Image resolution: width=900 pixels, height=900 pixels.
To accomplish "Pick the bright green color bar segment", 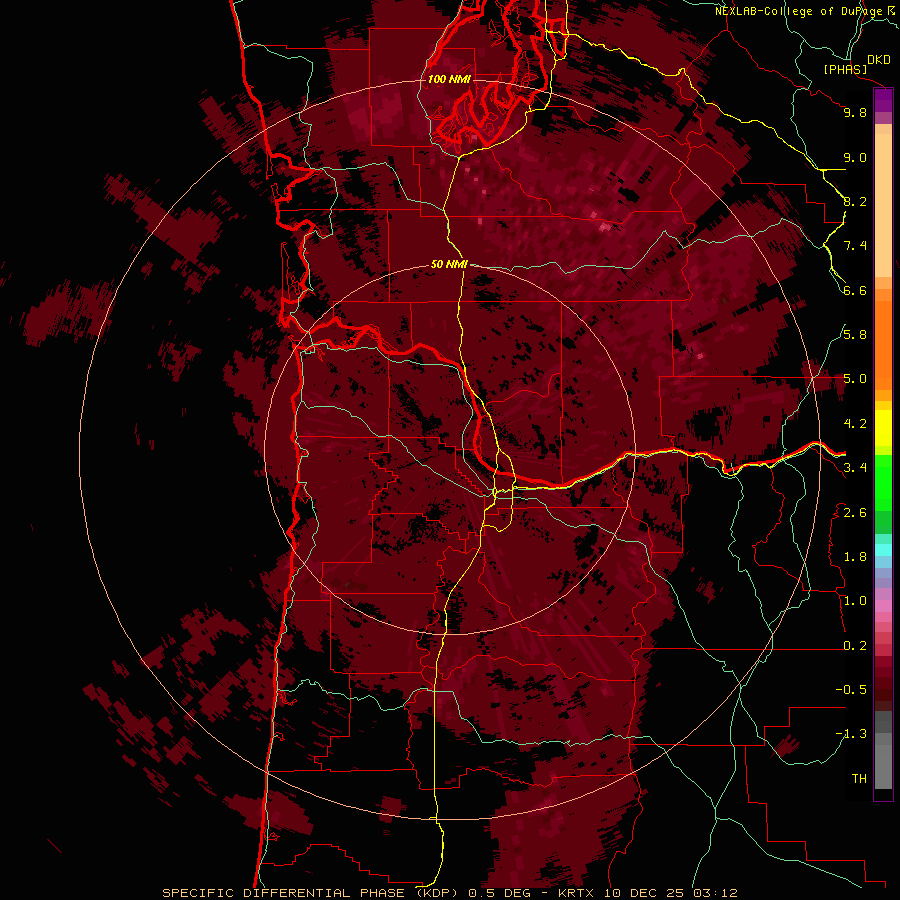I will click(x=883, y=484).
